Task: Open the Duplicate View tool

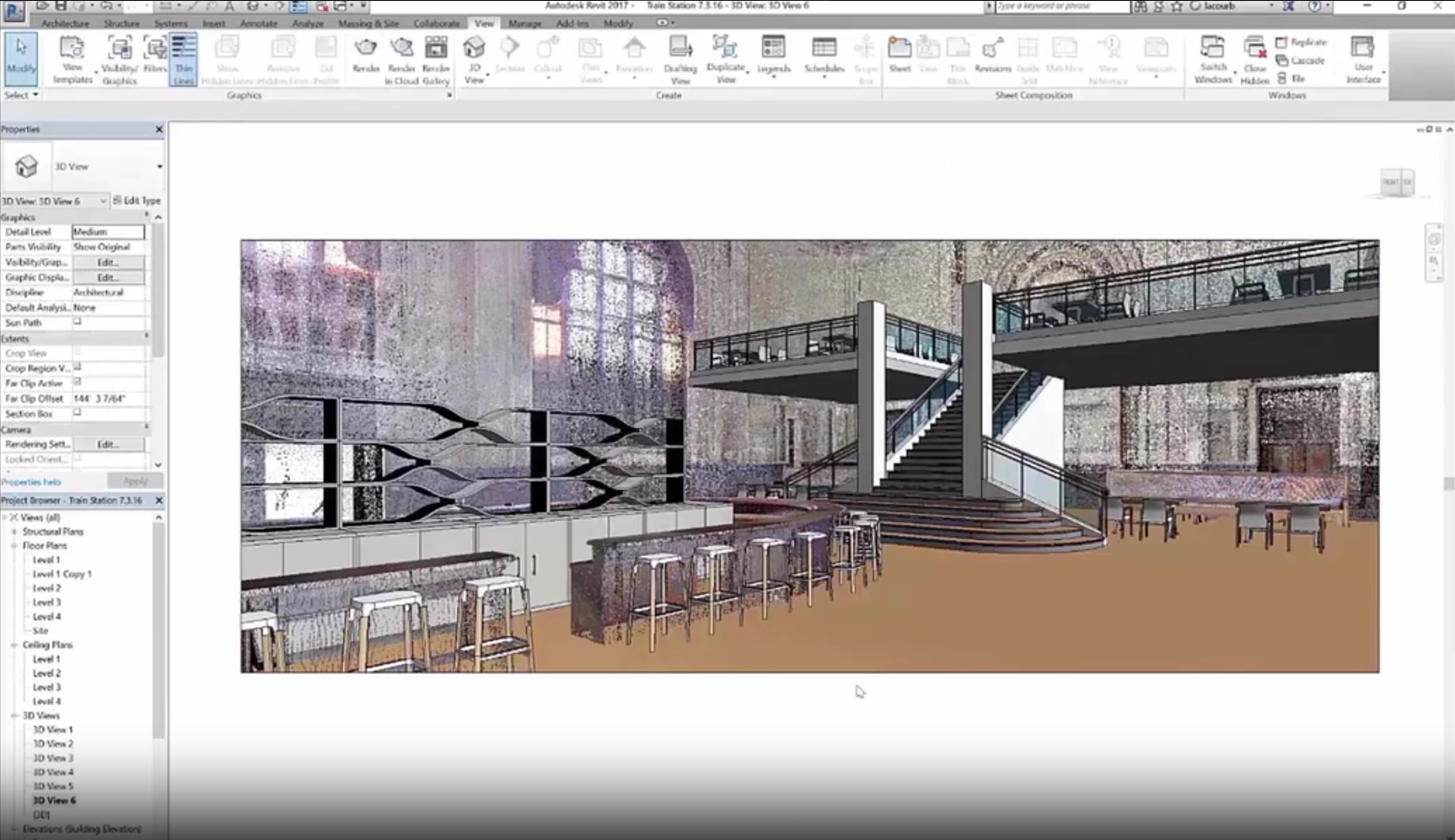Action: click(725, 57)
